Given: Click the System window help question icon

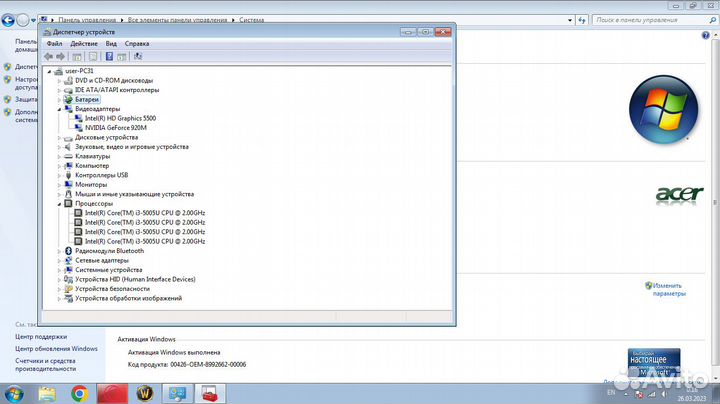Looking at the screenshot, I should 706,35.
